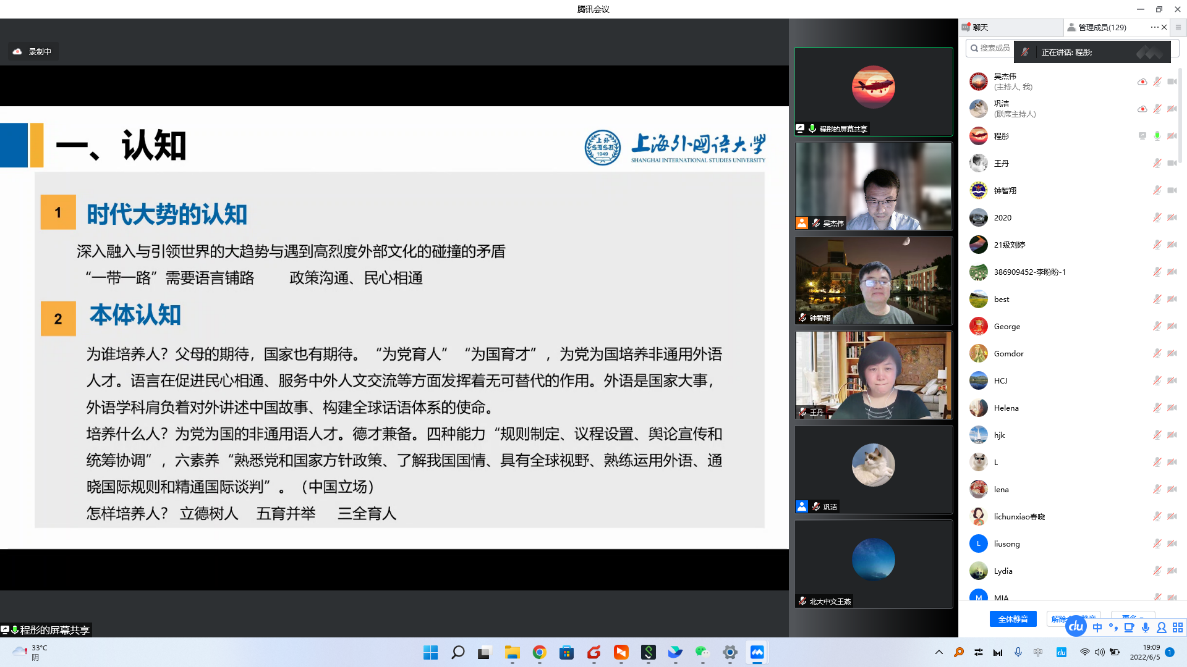This screenshot has height=667, width=1187.
Task: Toggle the microphone icon for 王丹
Action: (x=1157, y=163)
